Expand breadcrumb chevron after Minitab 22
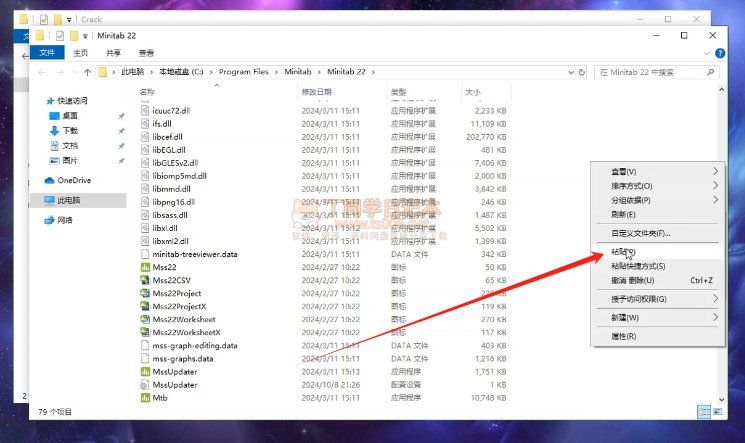Viewport: 745px width, 443px height. (x=373, y=72)
